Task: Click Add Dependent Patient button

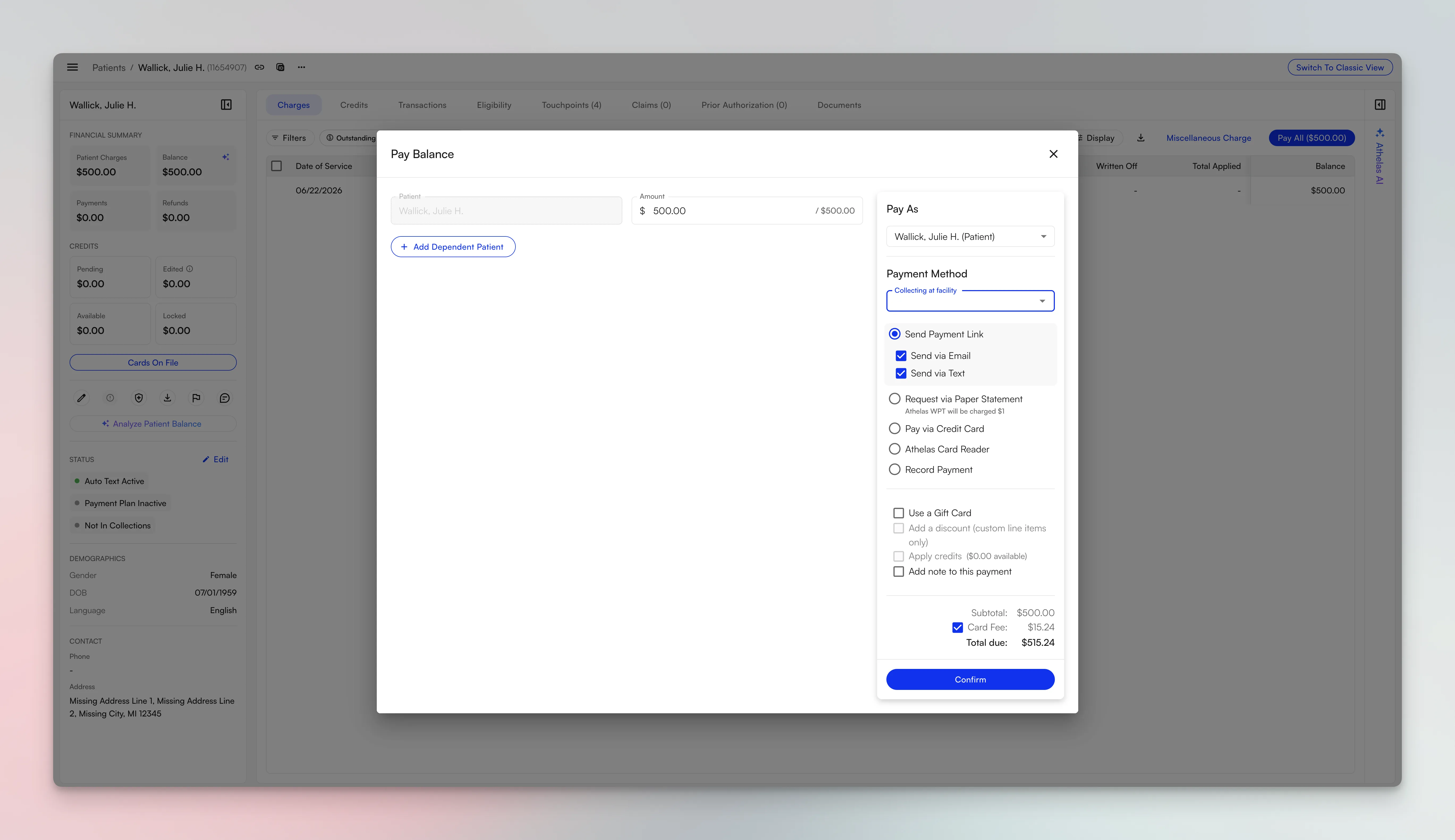Action: pyautogui.click(x=453, y=247)
